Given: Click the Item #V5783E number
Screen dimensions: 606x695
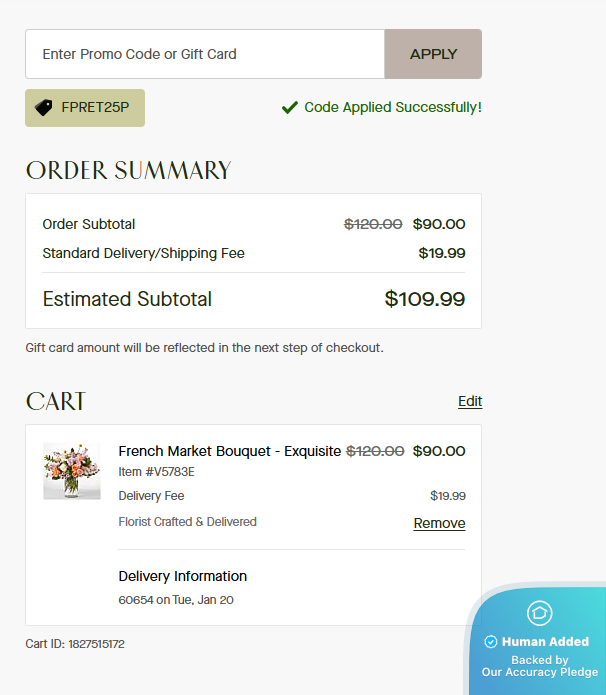Looking at the screenshot, I should click(156, 472).
